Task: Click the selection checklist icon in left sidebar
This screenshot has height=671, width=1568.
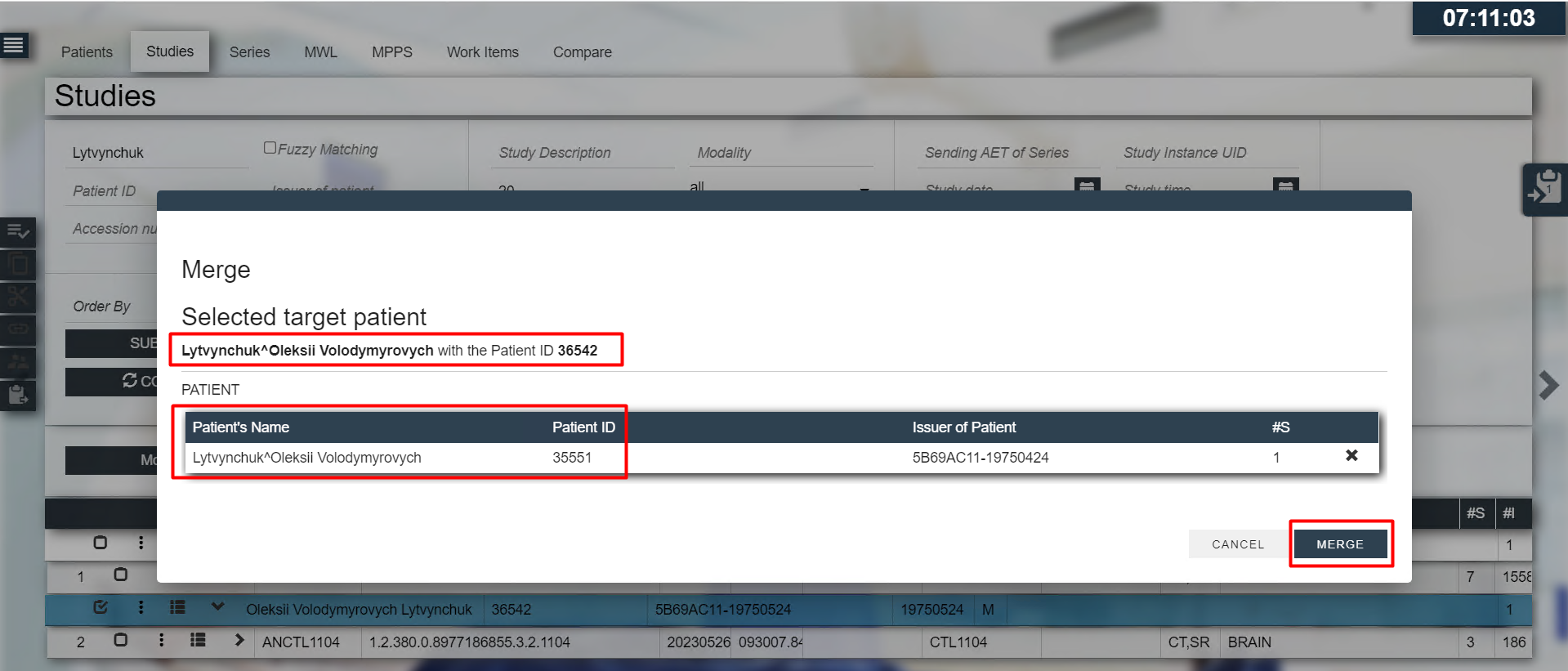Action: [18, 232]
